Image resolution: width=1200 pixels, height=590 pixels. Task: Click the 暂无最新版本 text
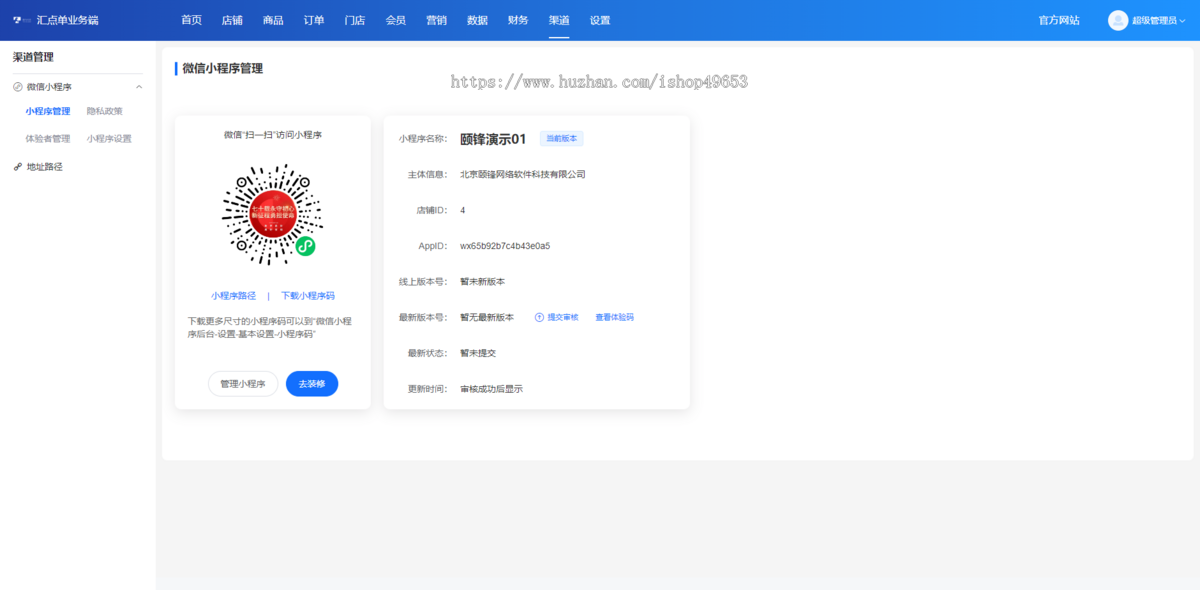(x=487, y=317)
